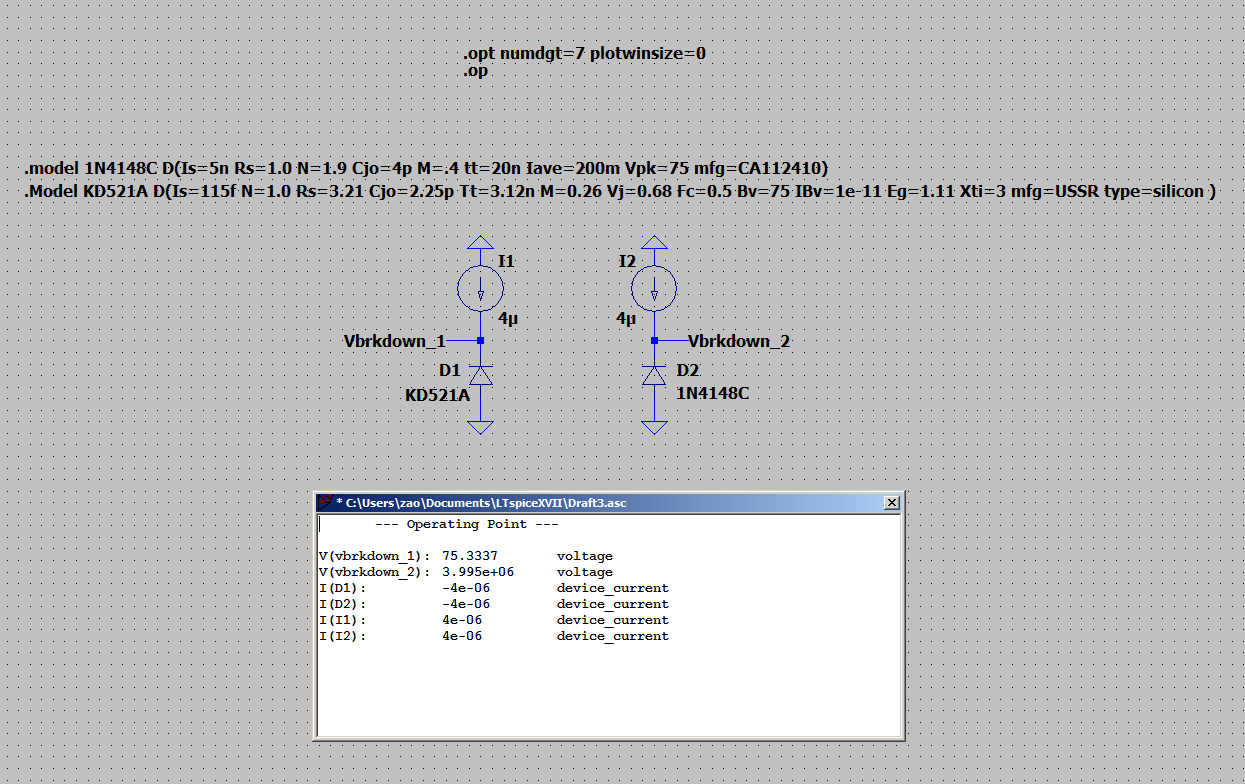Click ground symbol below diode D2
1245x784 pixels.
[x=654, y=427]
